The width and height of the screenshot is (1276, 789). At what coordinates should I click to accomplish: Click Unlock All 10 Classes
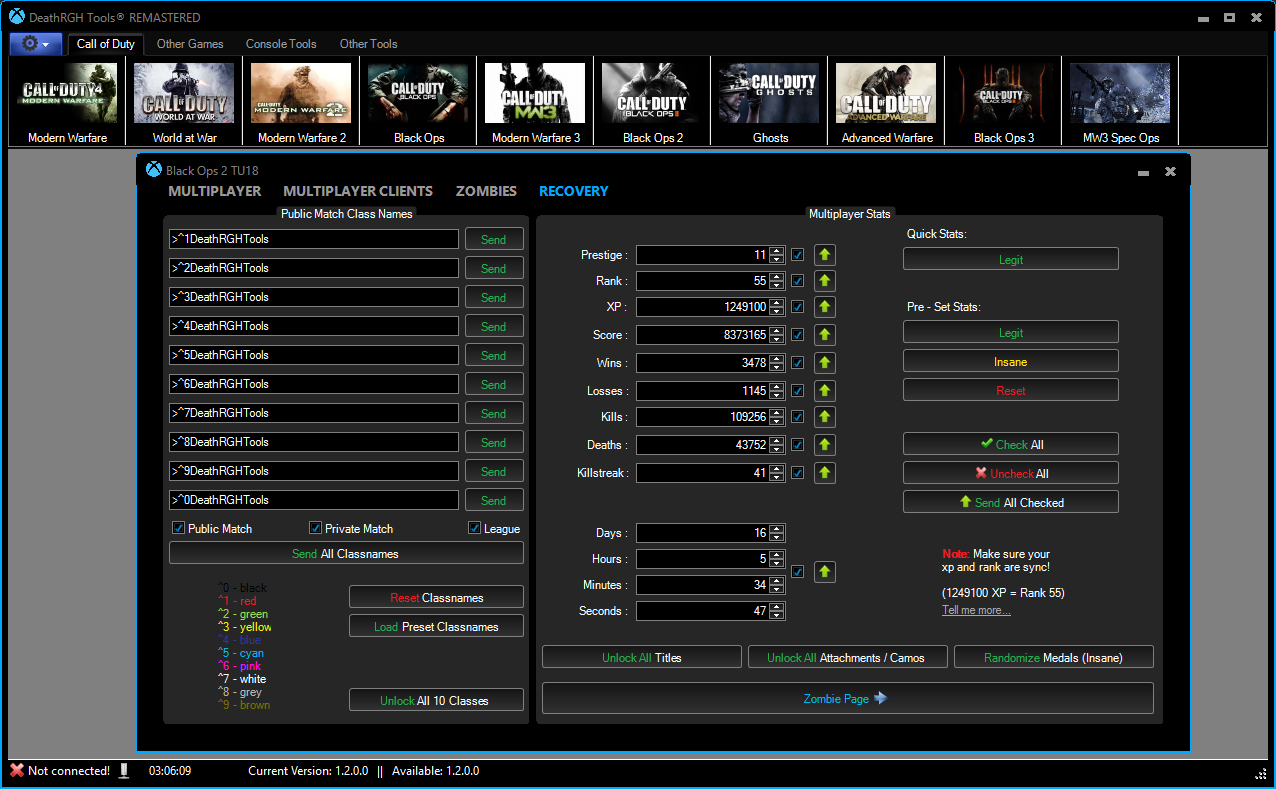tap(436, 700)
